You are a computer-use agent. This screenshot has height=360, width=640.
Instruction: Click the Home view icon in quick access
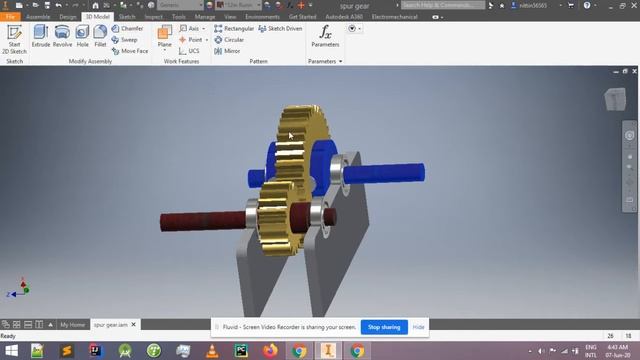95,5
